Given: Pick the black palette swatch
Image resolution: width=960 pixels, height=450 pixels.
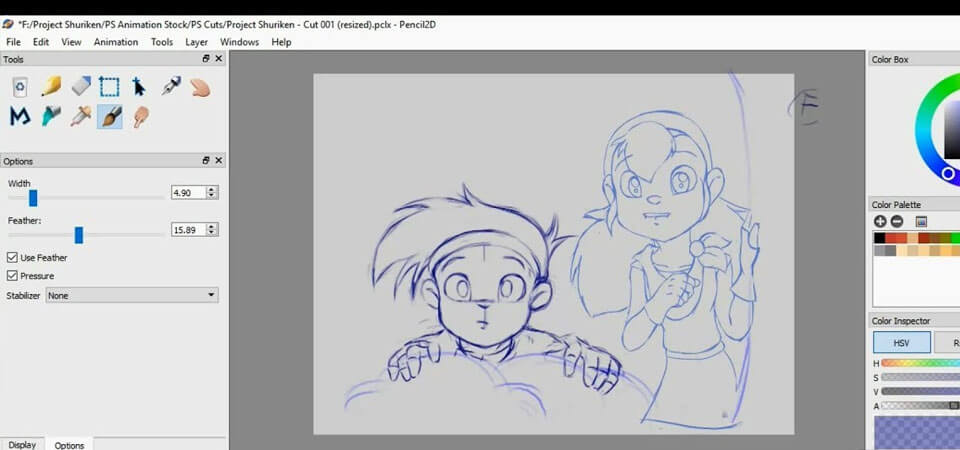Looking at the screenshot, I should 880,238.
